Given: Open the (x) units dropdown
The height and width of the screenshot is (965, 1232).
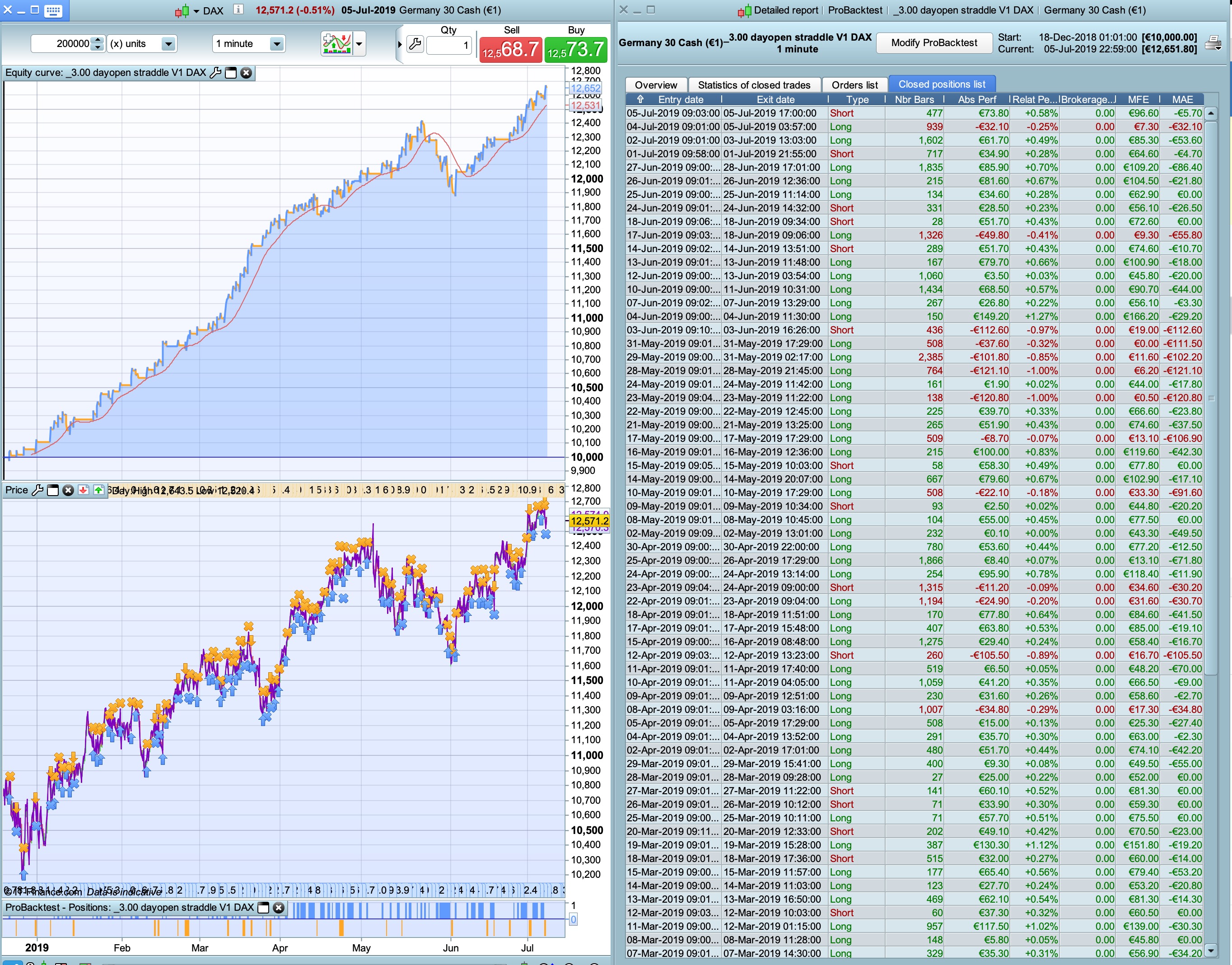Looking at the screenshot, I should coord(168,44).
